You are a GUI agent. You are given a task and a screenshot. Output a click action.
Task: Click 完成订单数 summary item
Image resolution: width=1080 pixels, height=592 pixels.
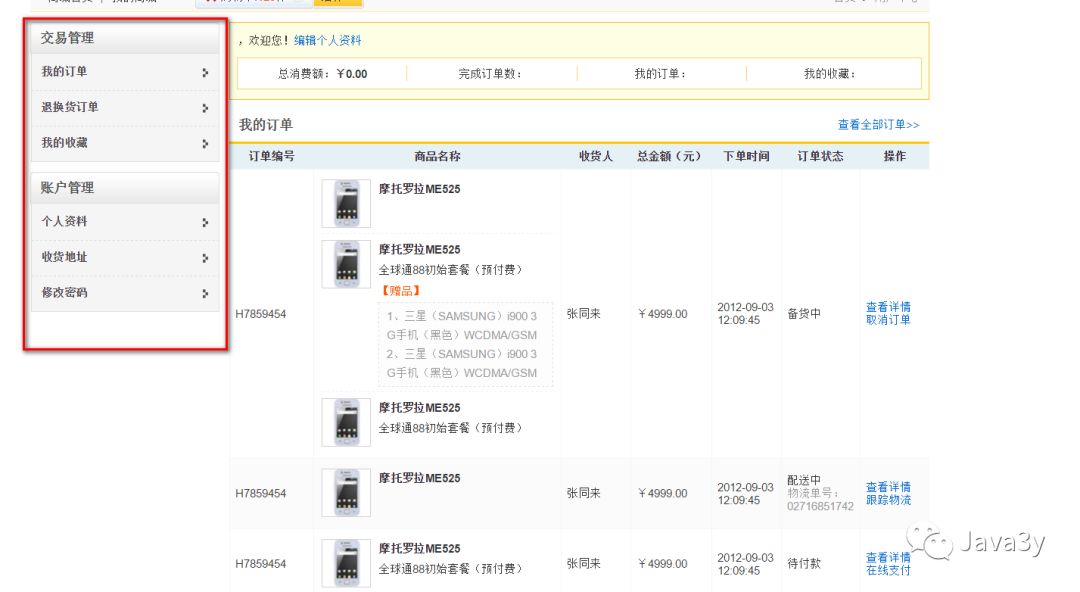pyautogui.click(x=490, y=74)
